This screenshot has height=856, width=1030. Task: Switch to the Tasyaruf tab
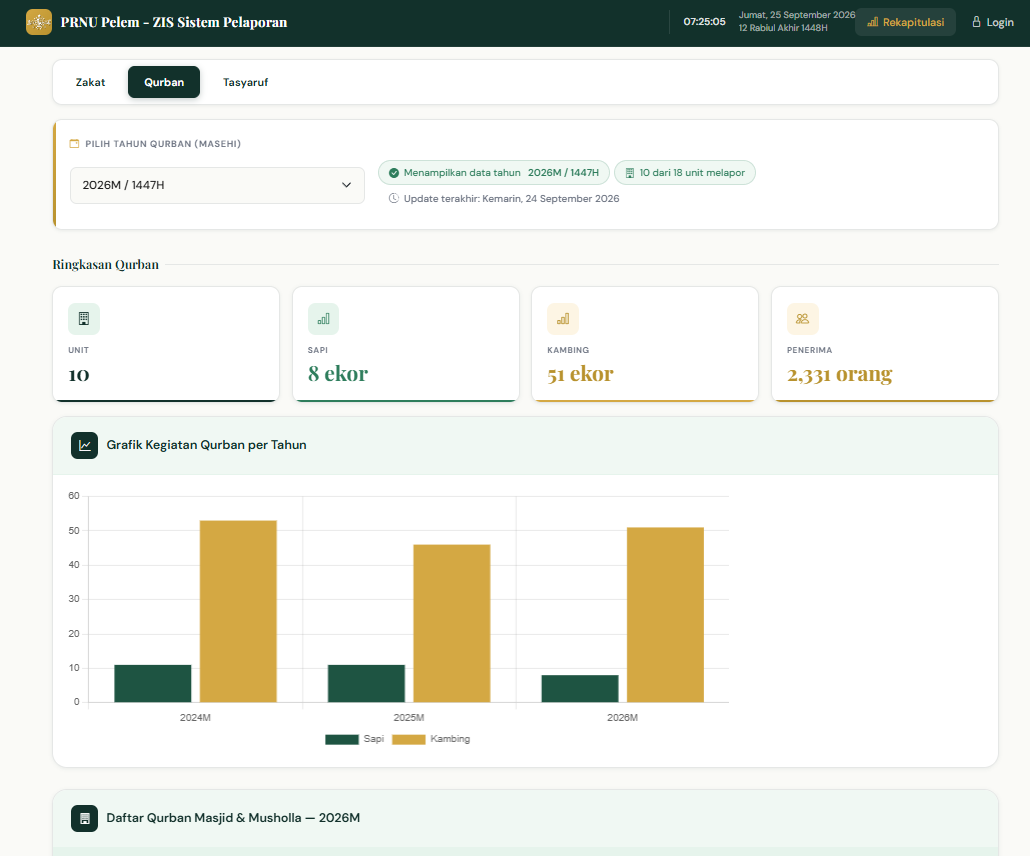tap(246, 82)
